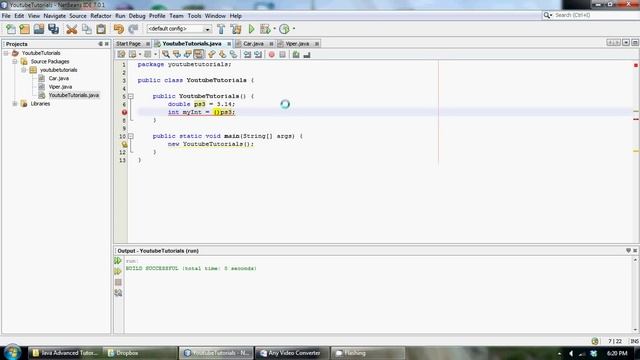Switch to the Car.java editor tab
Screen dimensions: 640x360
tap(253, 44)
